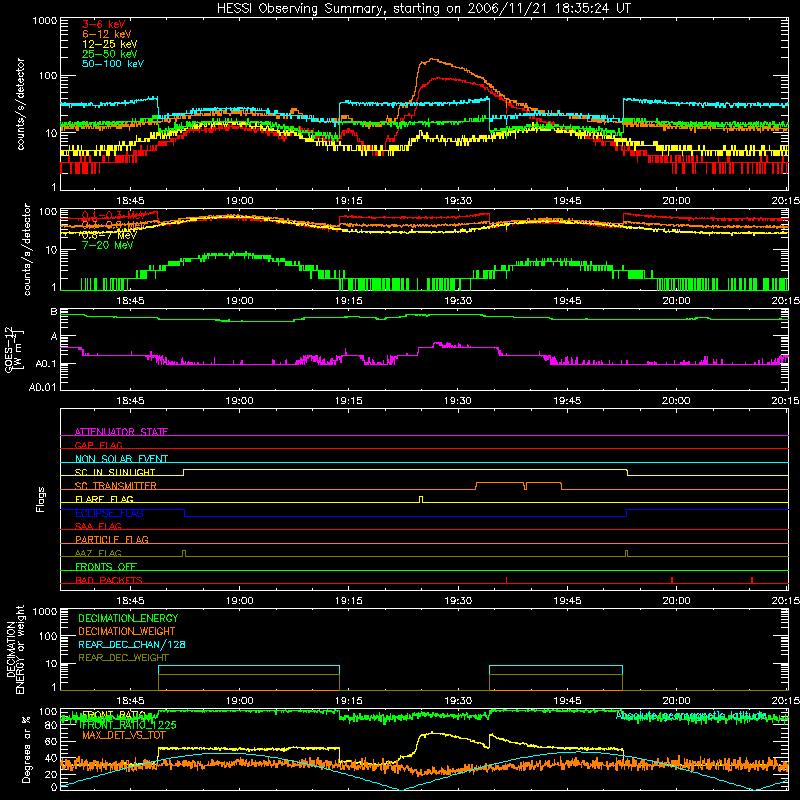Select the FLARE_FLAG label

(x=104, y=499)
